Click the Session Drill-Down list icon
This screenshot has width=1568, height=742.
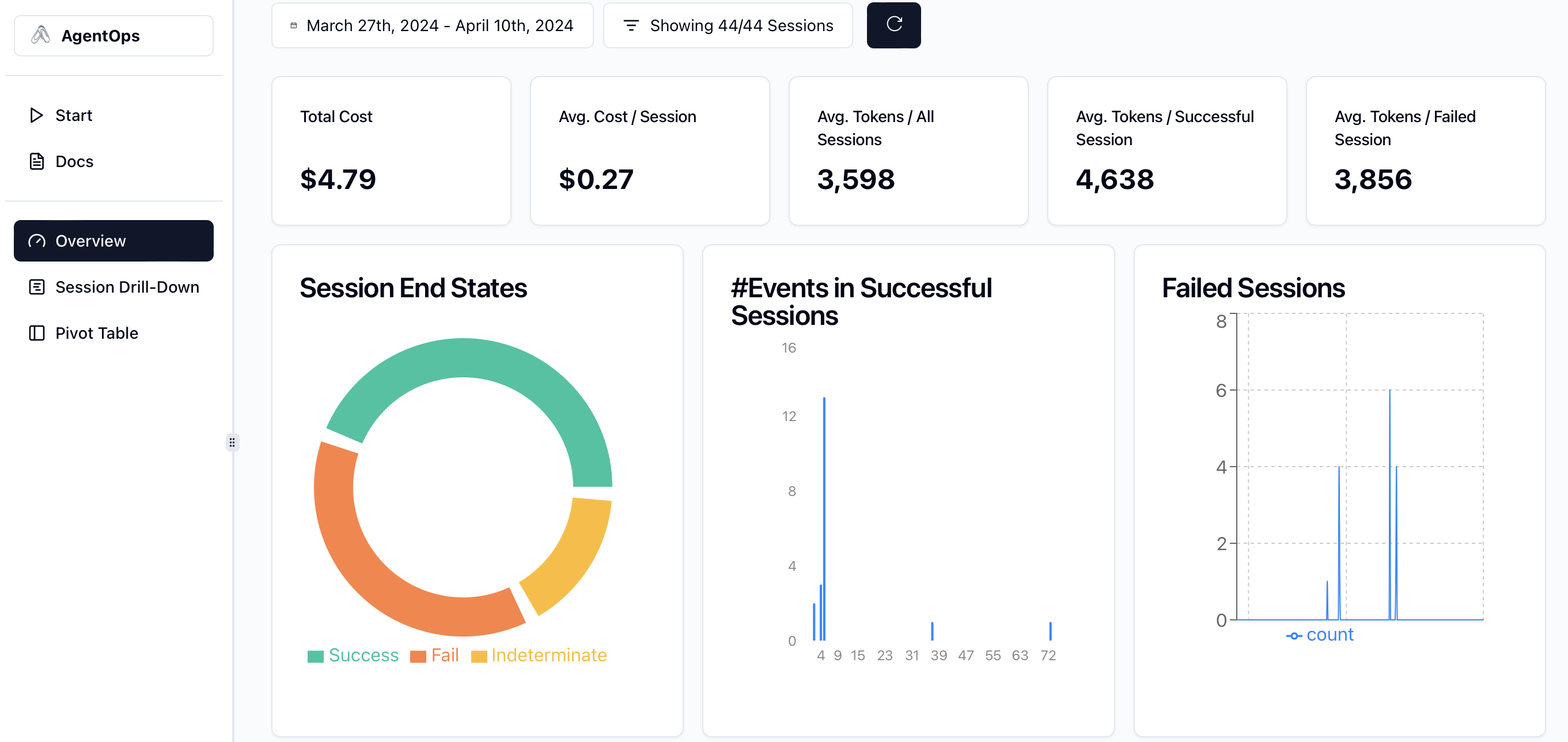(x=36, y=287)
